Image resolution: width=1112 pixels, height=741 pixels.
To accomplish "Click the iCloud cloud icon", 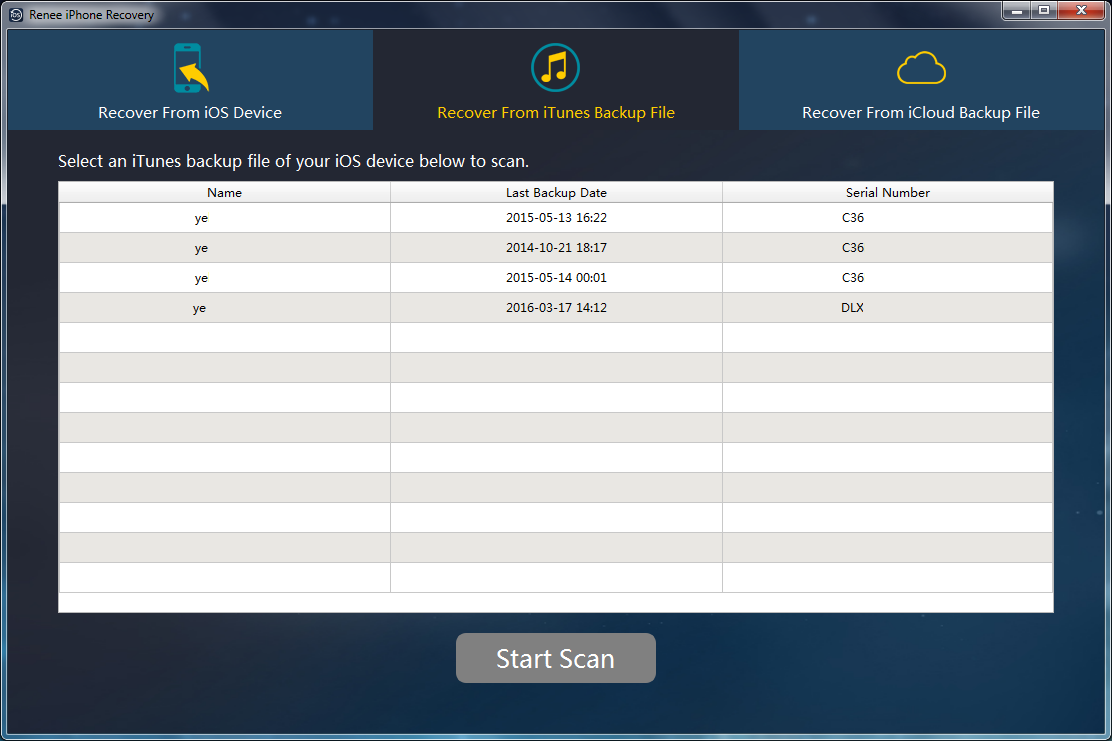I will [x=921, y=69].
